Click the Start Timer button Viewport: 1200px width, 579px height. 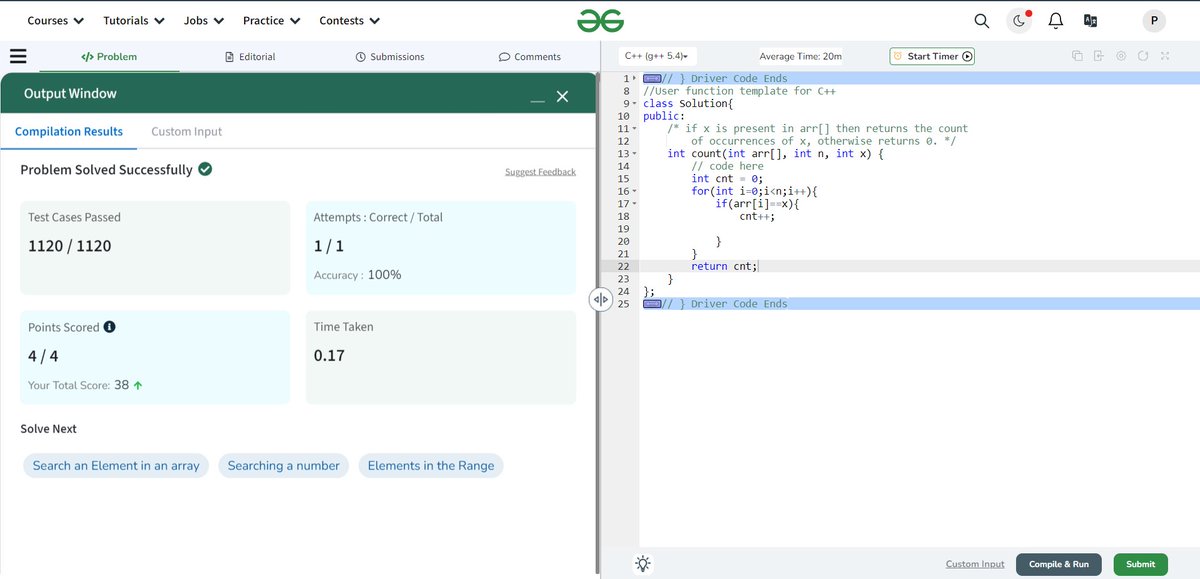pyautogui.click(x=932, y=56)
